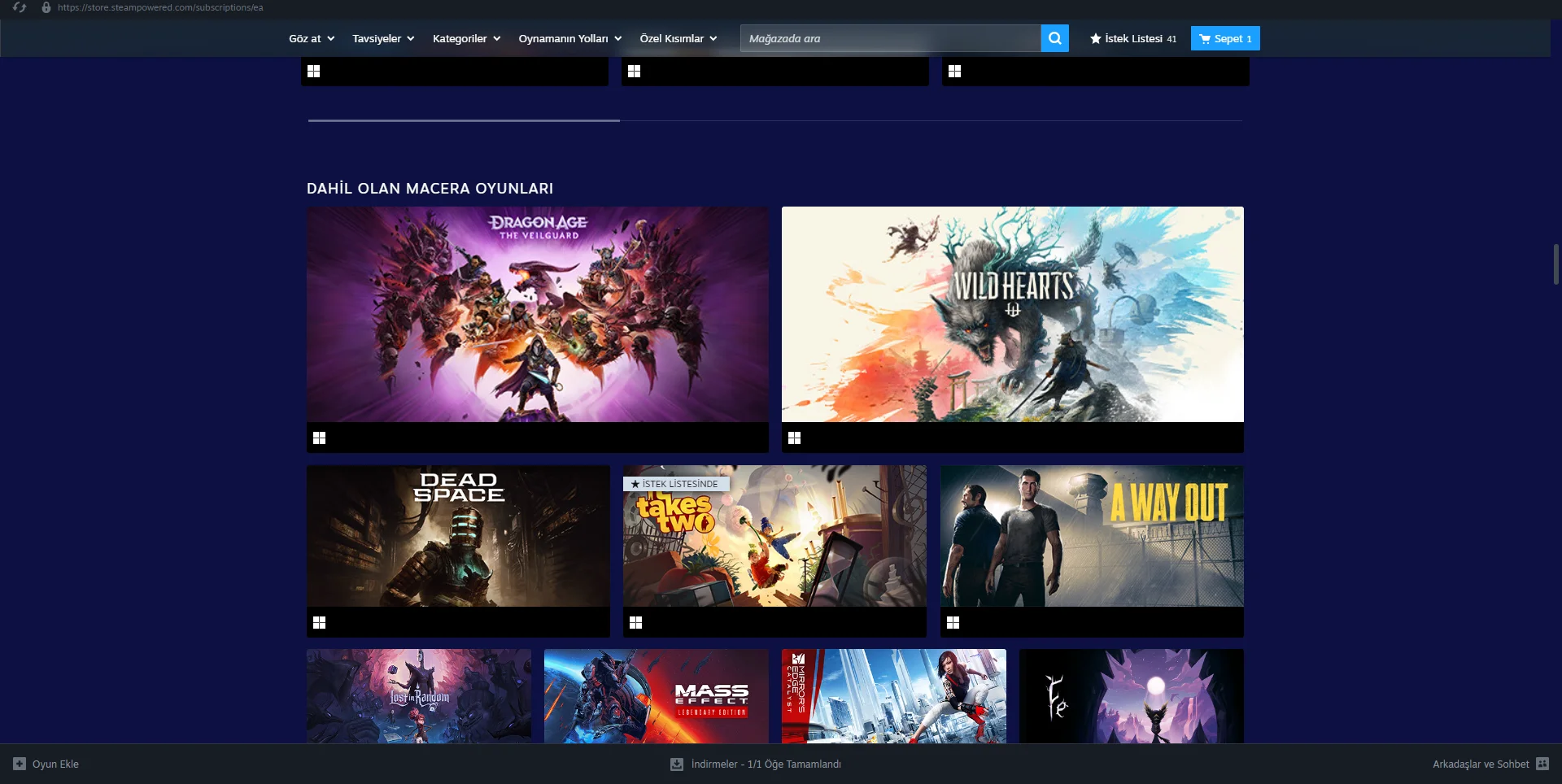The width and height of the screenshot is (1562, 784).
Task: Select the Mass Effect Legendary Edition card
Action: (x=657, y=696)
